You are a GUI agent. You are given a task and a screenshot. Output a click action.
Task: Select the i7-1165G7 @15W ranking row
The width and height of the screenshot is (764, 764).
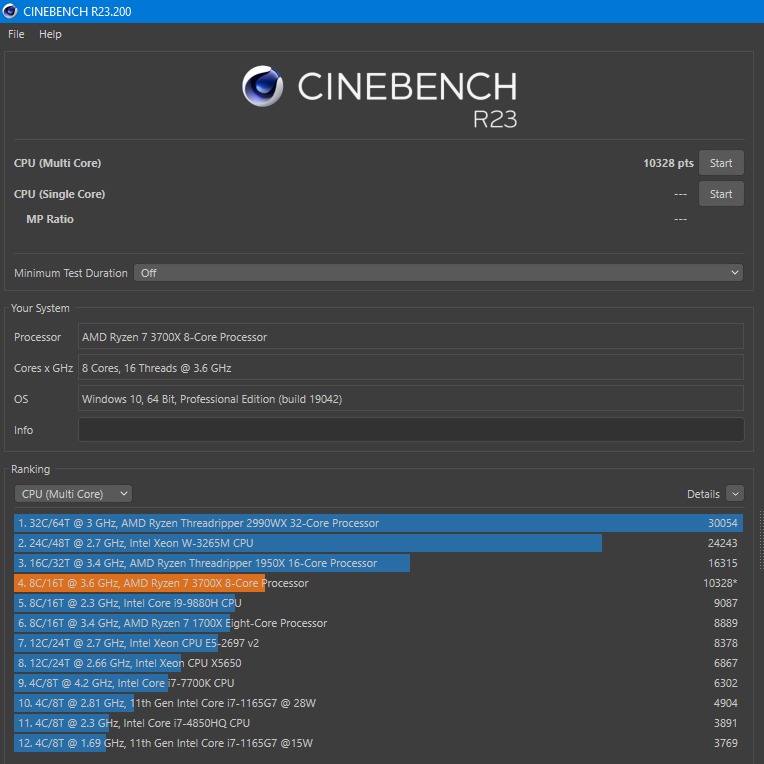[378, 743]
